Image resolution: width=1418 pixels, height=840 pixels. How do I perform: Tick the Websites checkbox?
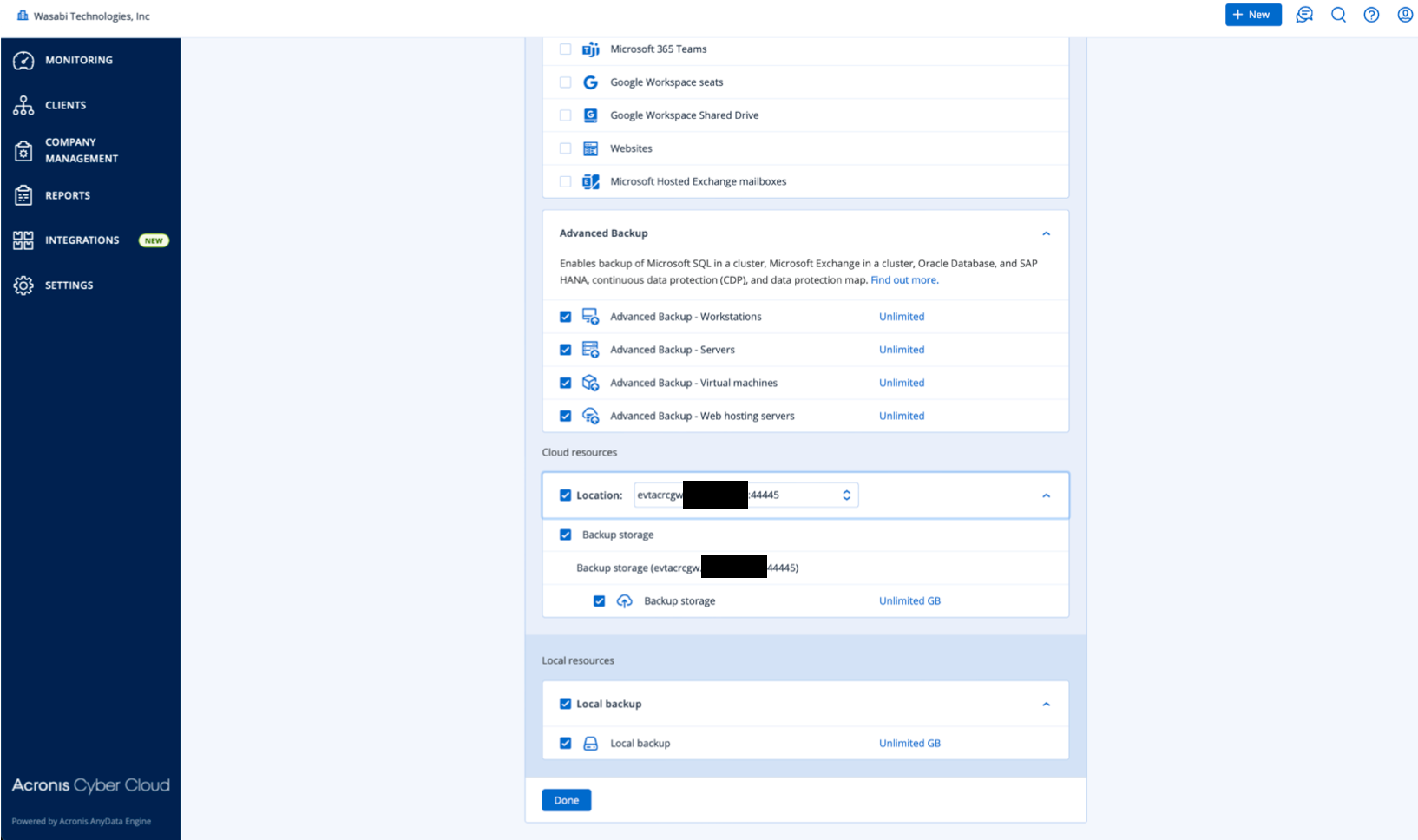tap(566, 148)
